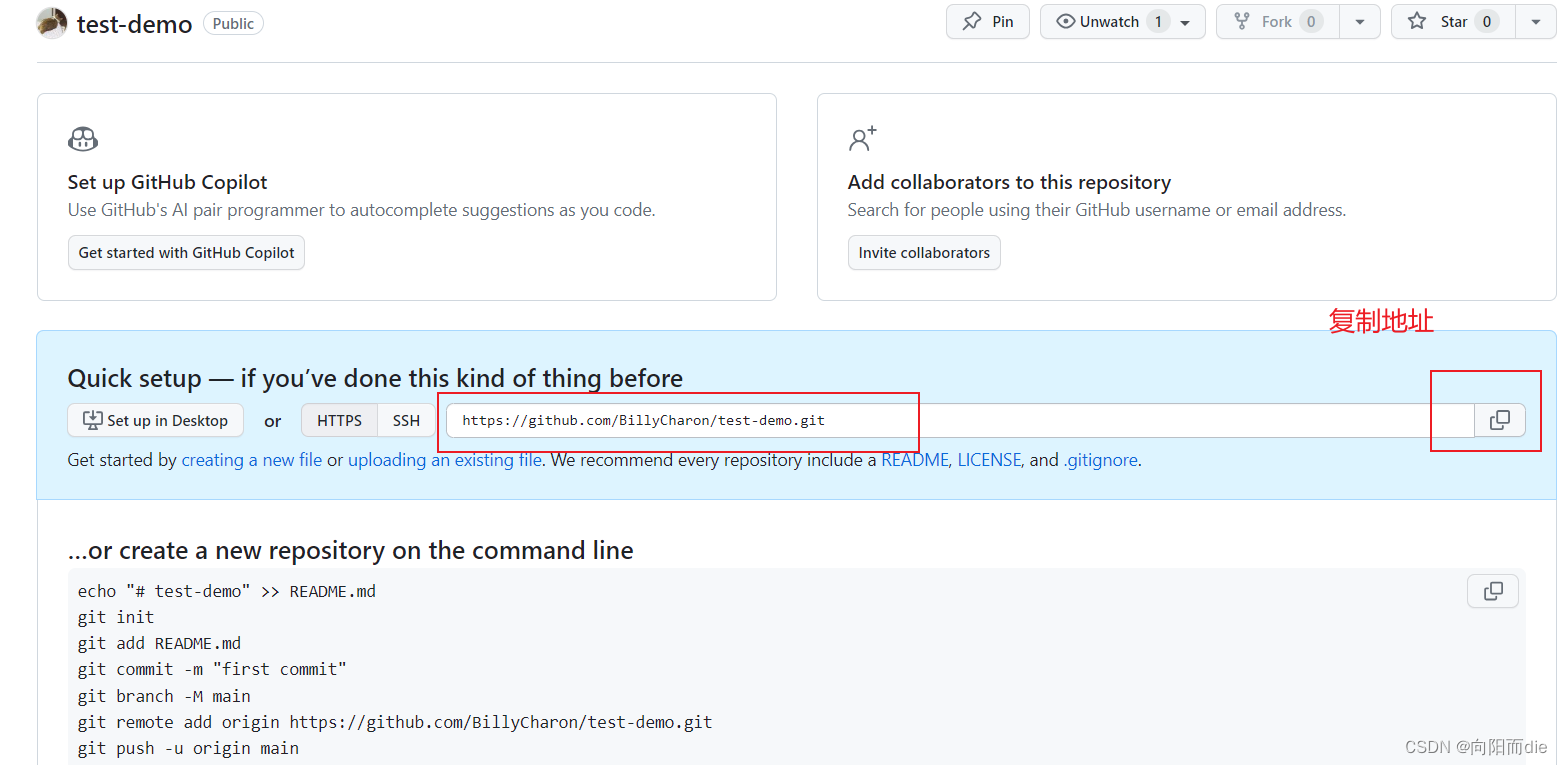Click the git branch -M main line

coord(164,696)
